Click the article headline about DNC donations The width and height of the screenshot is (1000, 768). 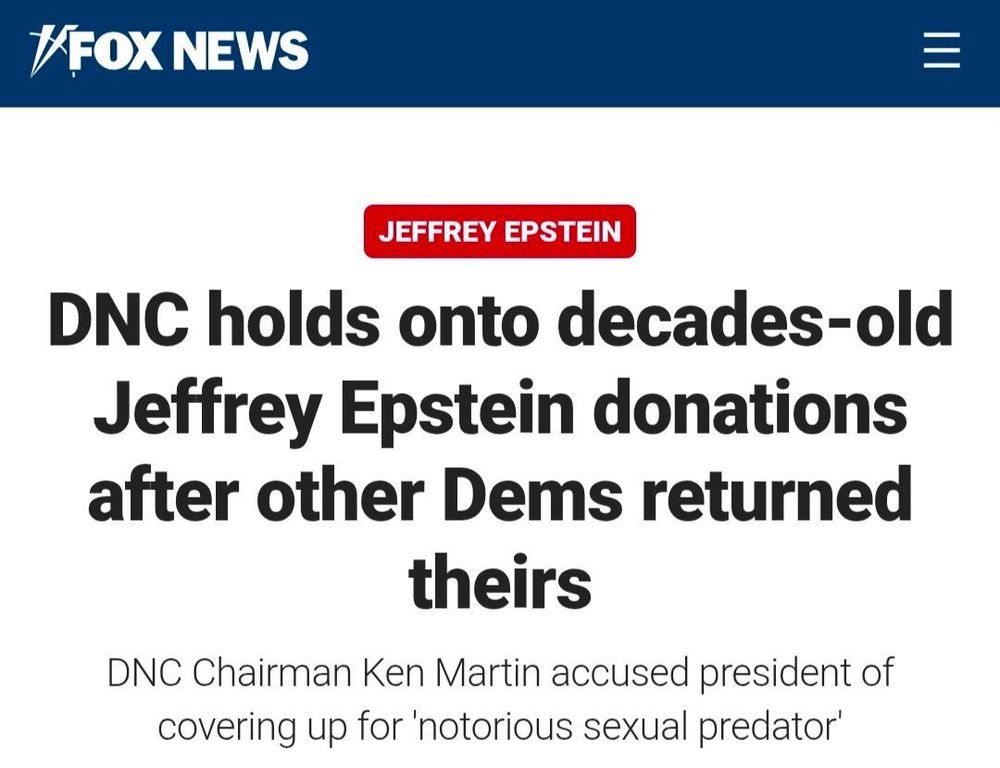[499, 450]
